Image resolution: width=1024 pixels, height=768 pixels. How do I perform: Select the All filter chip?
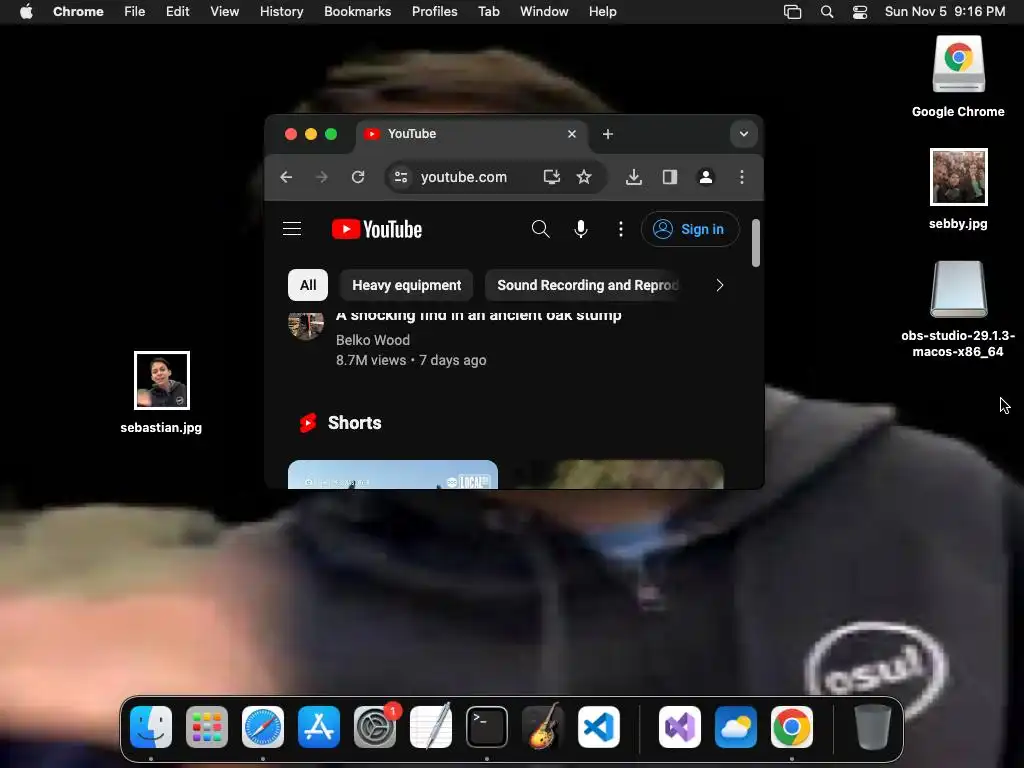pos(308,285)
